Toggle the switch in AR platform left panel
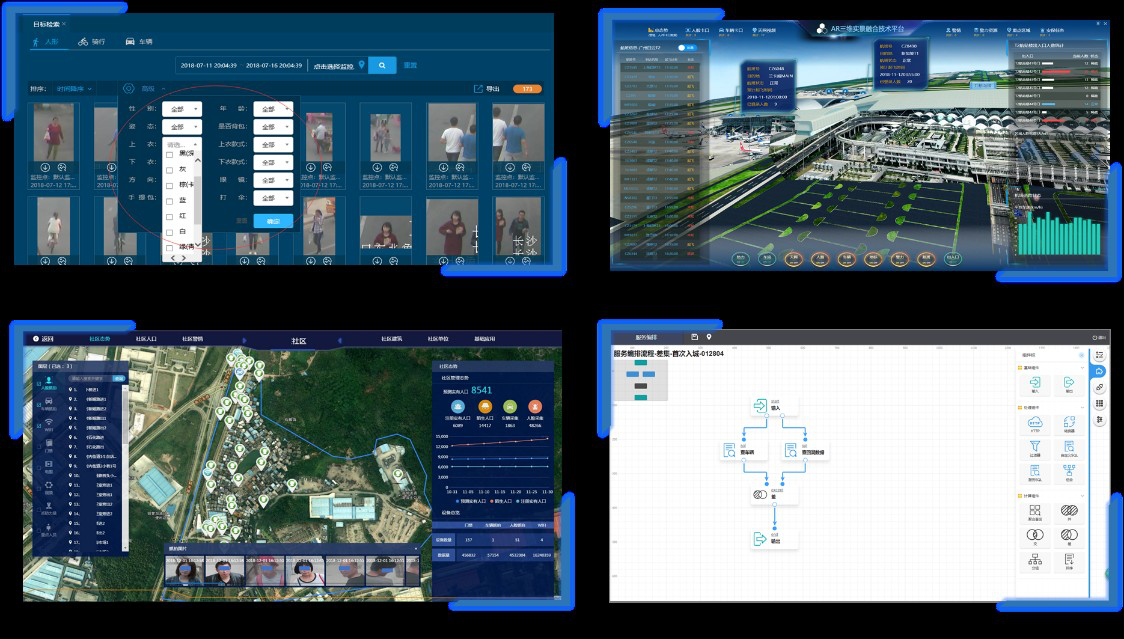The width and height of the screenshot is (1124, 639). [x=687, y=47]
